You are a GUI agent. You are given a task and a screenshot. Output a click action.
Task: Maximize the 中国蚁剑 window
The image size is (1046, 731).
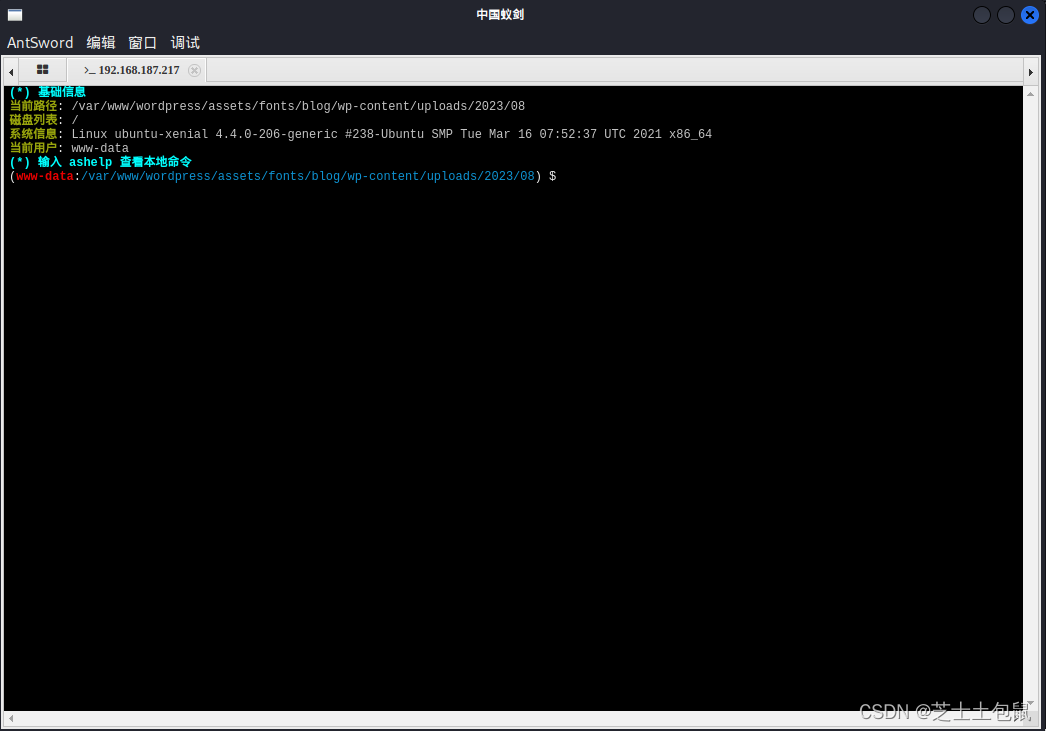[1005, 15]
